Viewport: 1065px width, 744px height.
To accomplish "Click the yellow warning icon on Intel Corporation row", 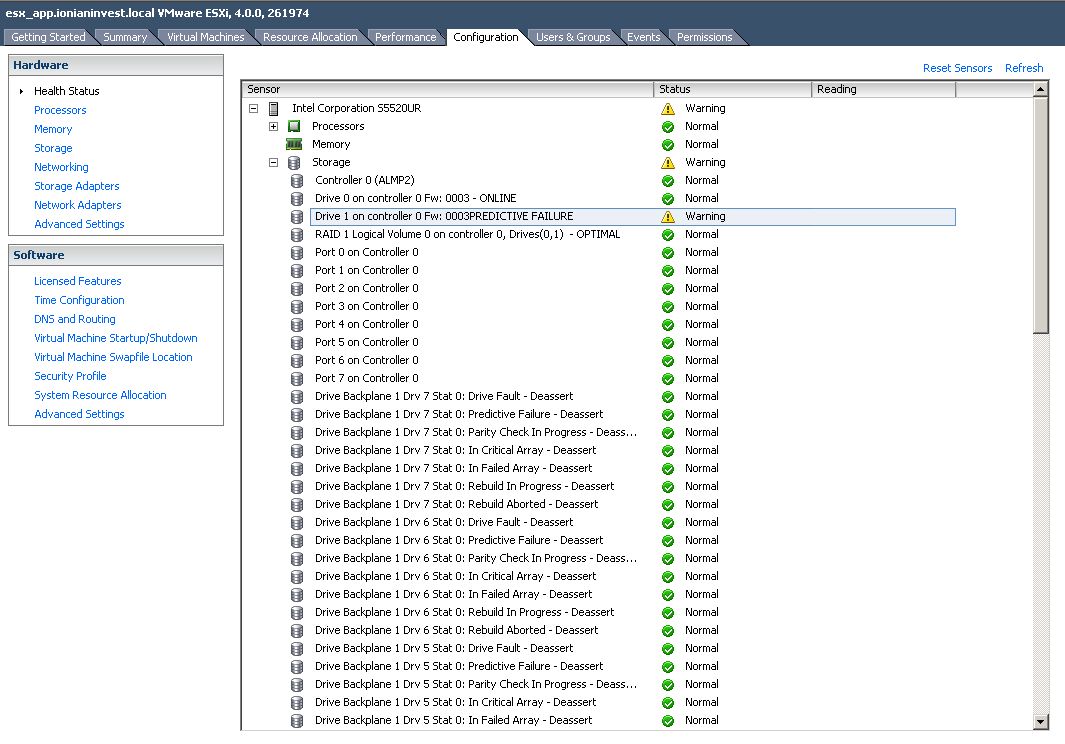I will click(668, 109).
